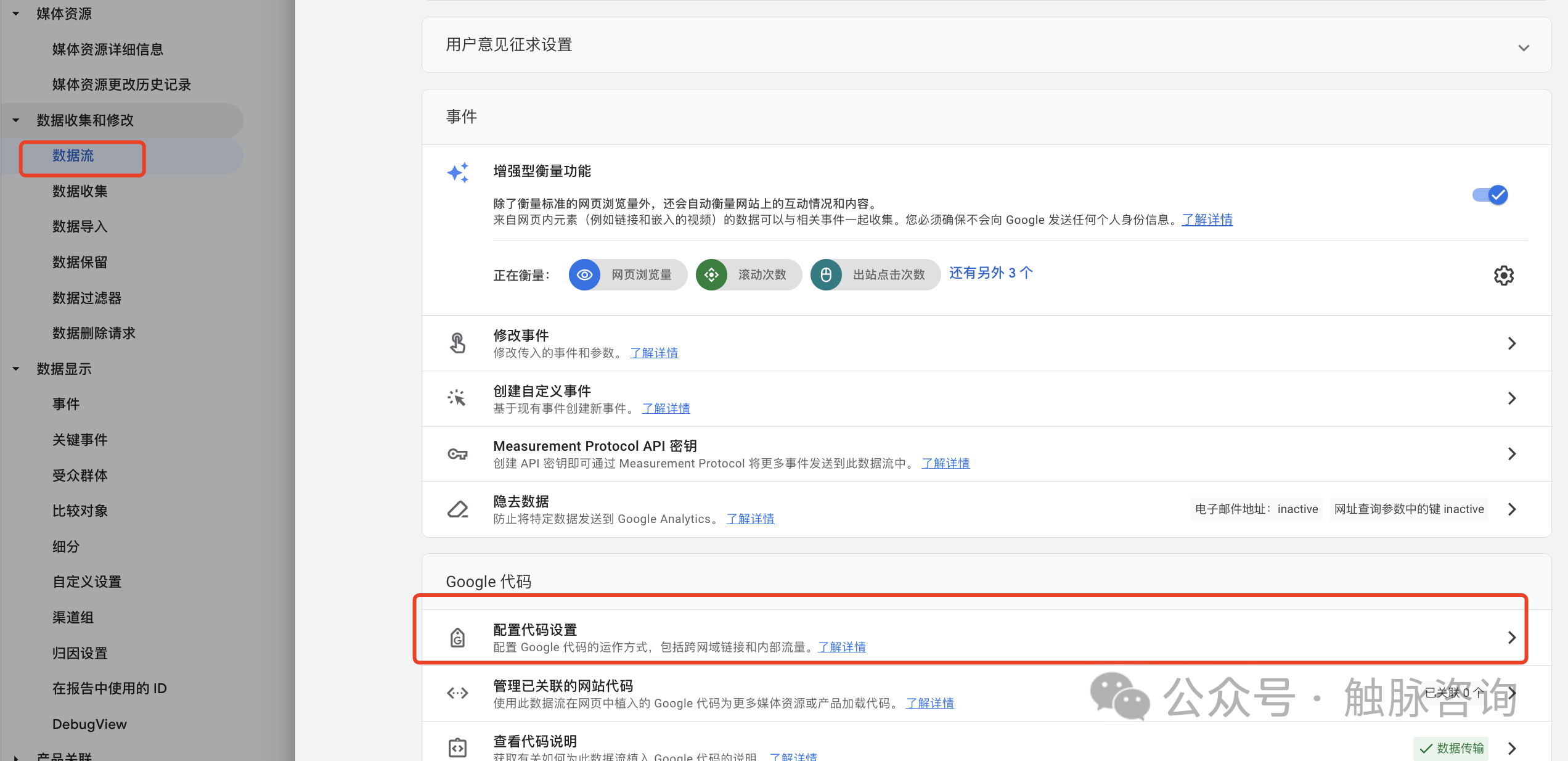The width and height of the screenshot is (1568, 761).
Task: Collapse the 数据收集和修改 sidebar group
Action: point(16,120)
